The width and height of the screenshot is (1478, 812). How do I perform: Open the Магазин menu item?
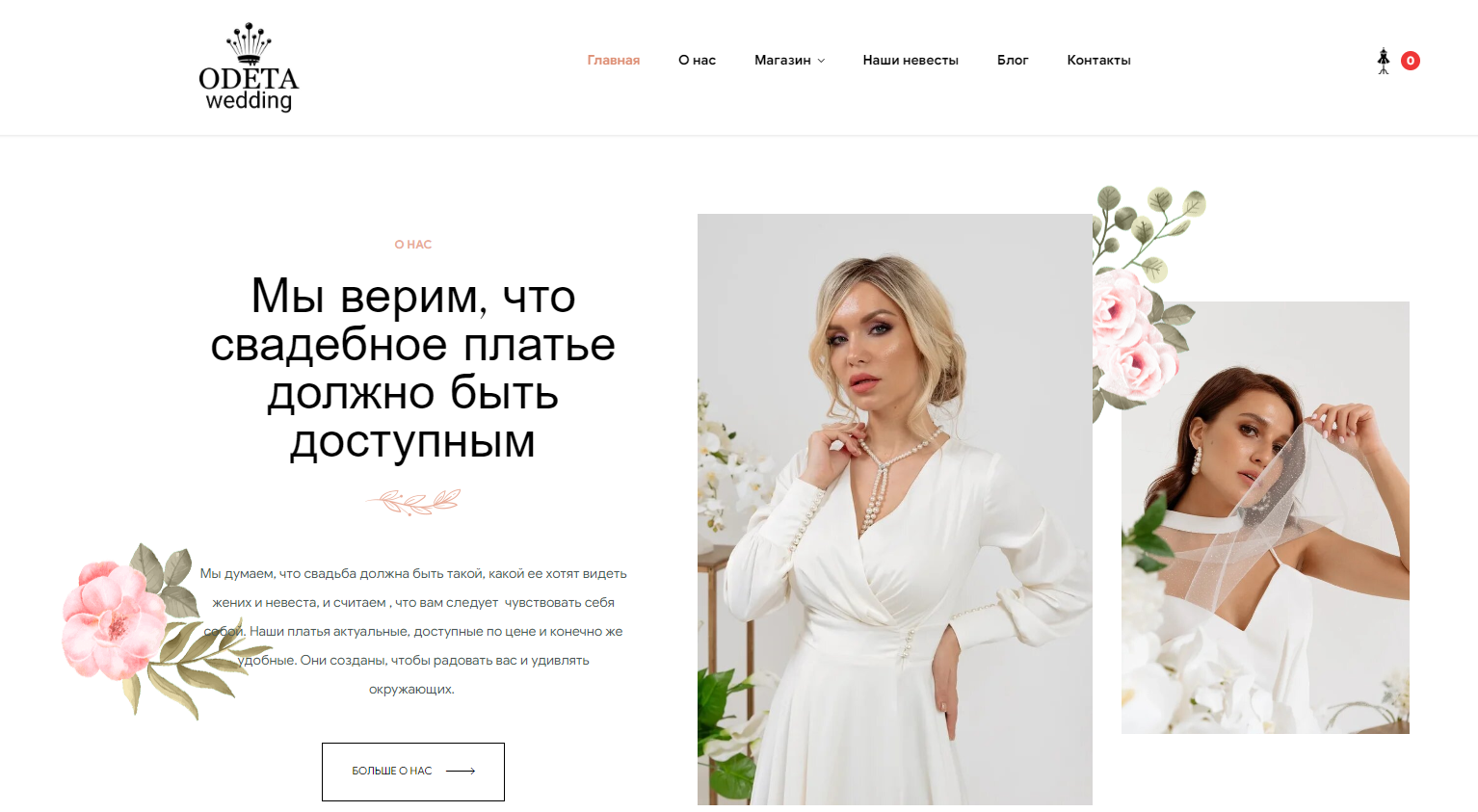(782, 60)
